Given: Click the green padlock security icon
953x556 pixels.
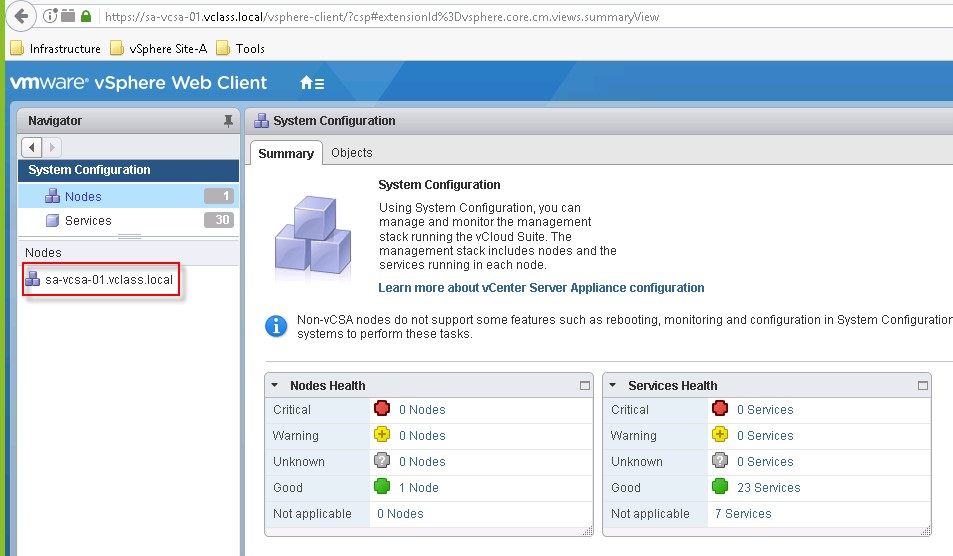Looking at the screenshot, I should pyautogui.click(x=86, y=16).
